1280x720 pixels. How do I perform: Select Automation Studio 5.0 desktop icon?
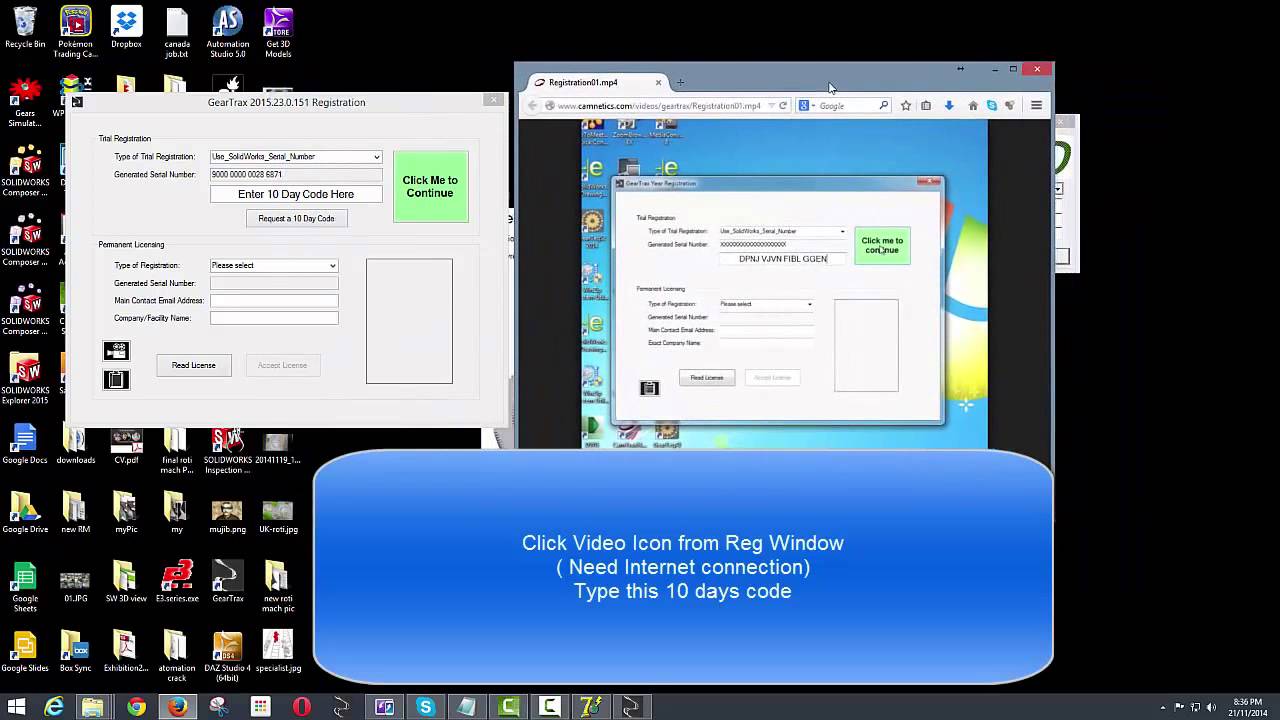click(228, 32)
